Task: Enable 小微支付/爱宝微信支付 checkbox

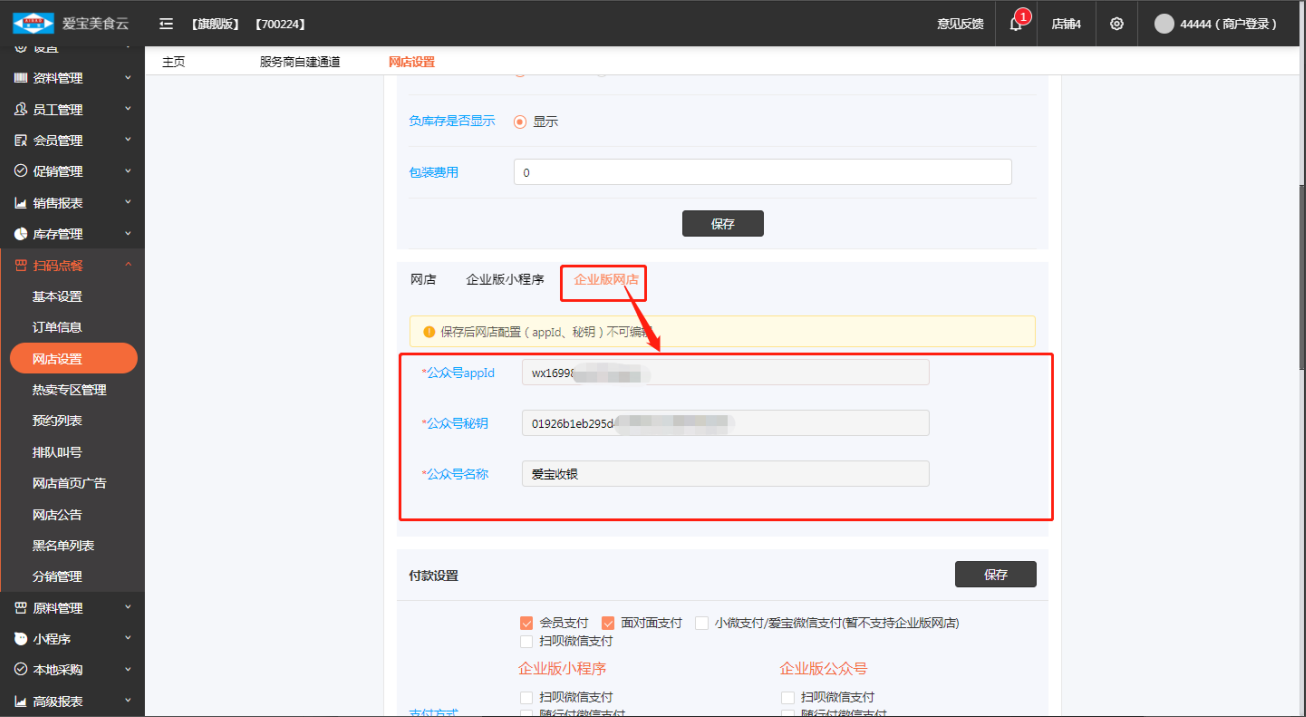Action: (x=702, y=622)
